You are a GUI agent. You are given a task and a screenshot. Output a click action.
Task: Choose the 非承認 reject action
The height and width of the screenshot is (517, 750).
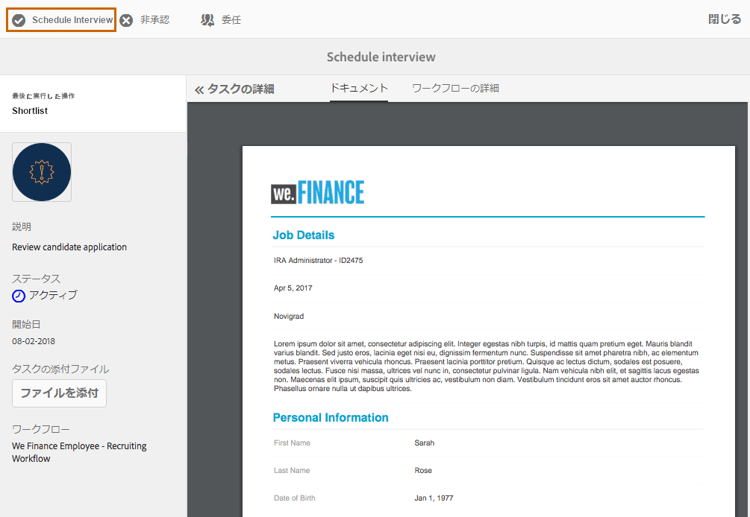(154, 20)
